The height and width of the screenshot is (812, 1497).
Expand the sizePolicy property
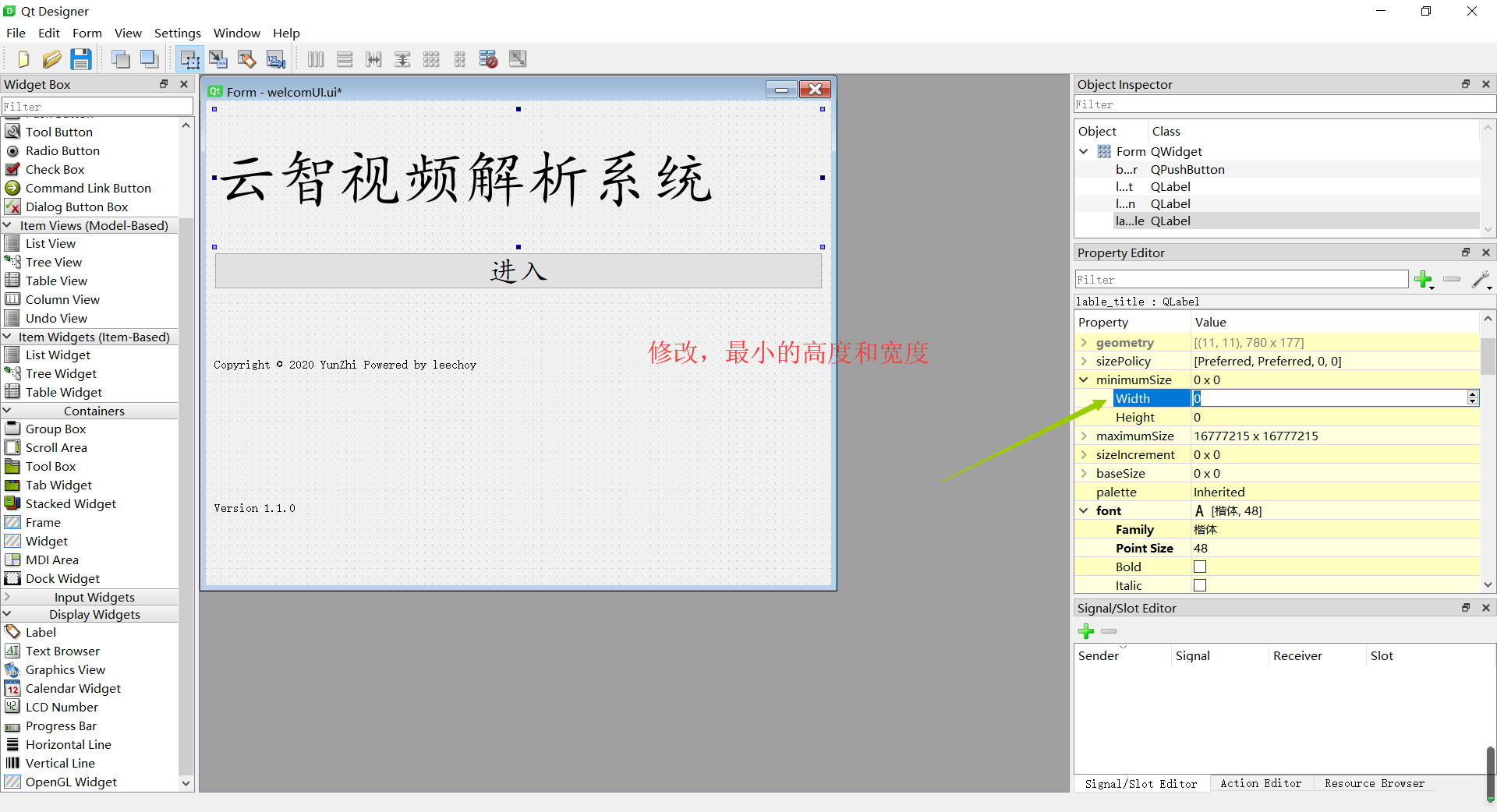tap(1084, 361)
